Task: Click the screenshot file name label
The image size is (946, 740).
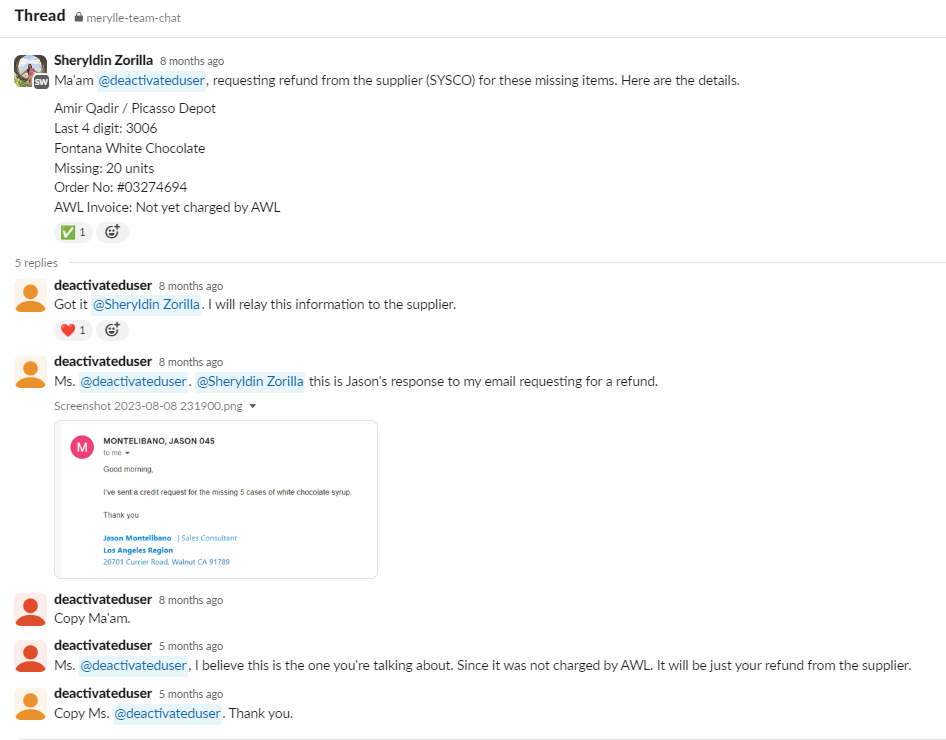Action: [148, 406]
